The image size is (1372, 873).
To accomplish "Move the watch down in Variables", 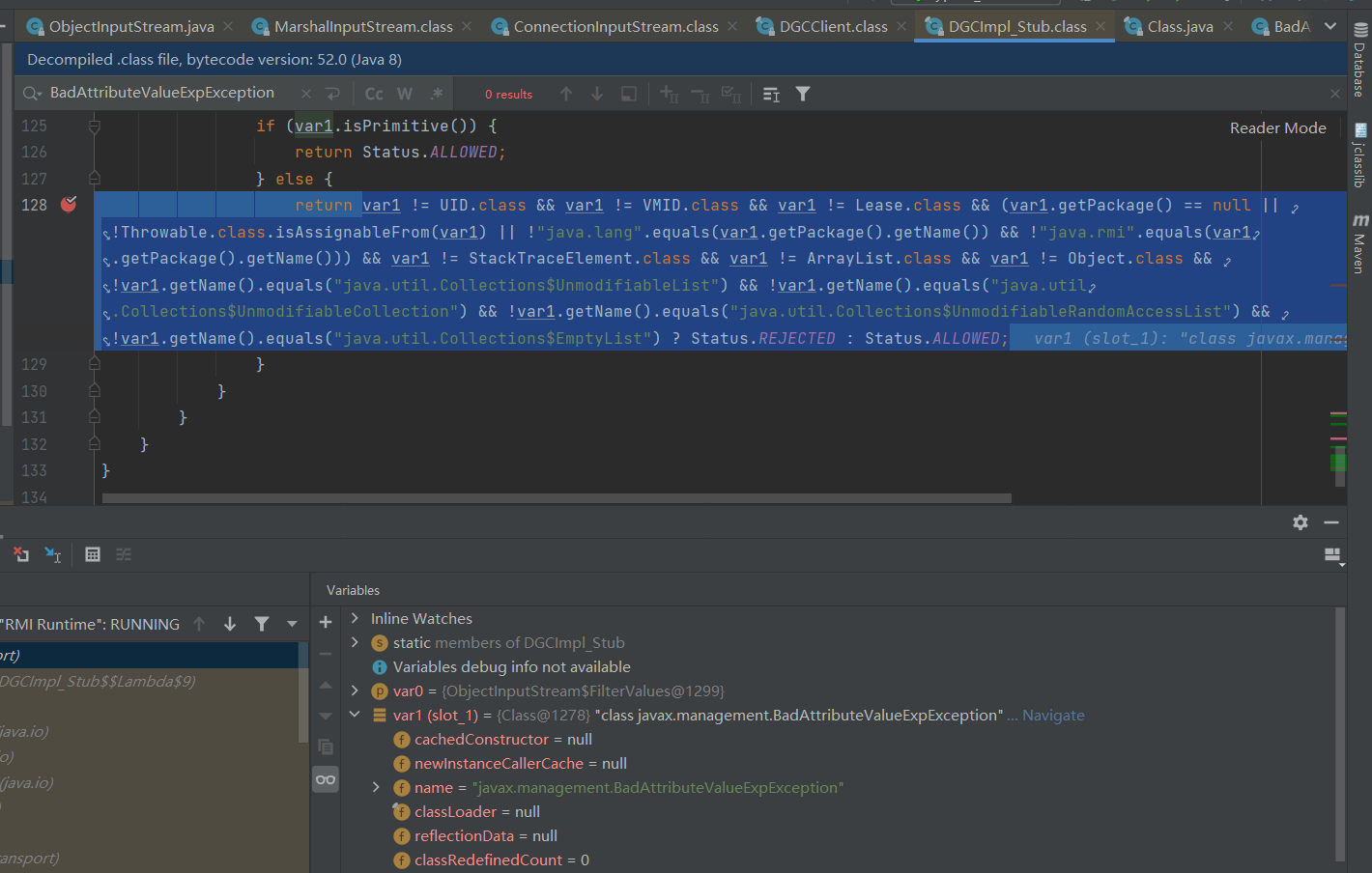I will click(x=326, y=716).
